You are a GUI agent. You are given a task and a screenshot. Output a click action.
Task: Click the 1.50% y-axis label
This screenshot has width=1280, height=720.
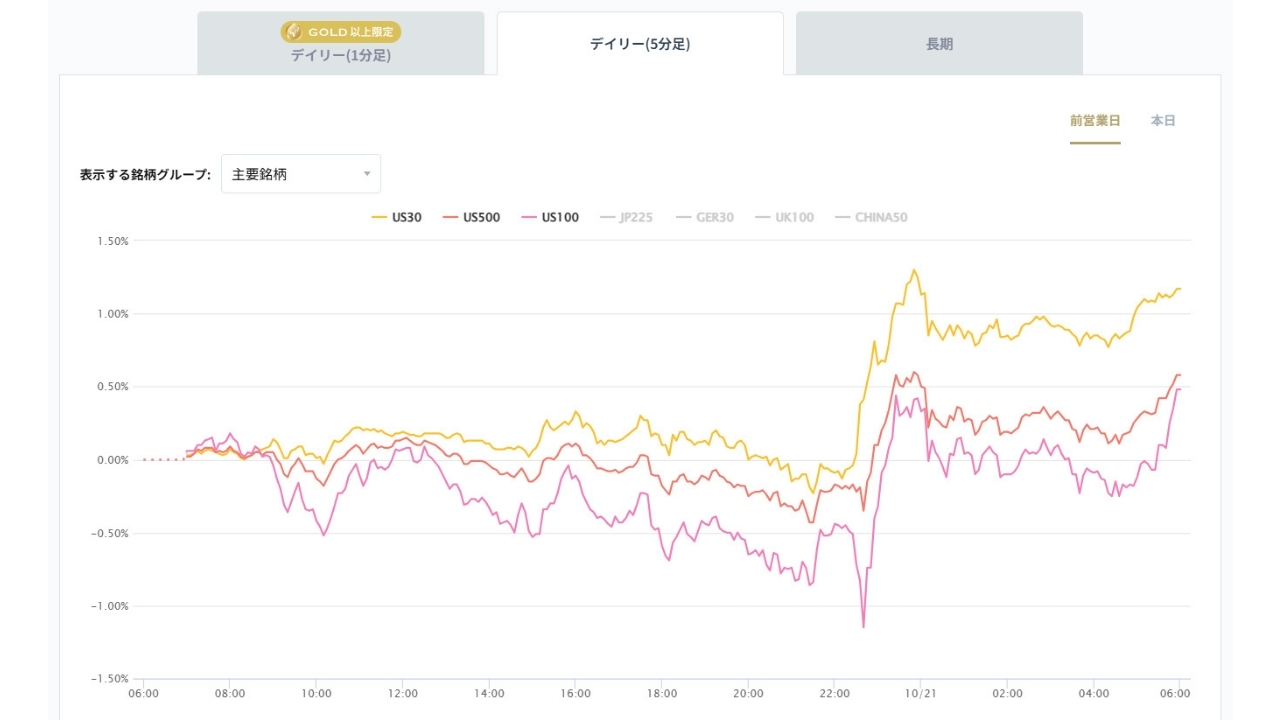pyautogui.click(x=113, y=241)
